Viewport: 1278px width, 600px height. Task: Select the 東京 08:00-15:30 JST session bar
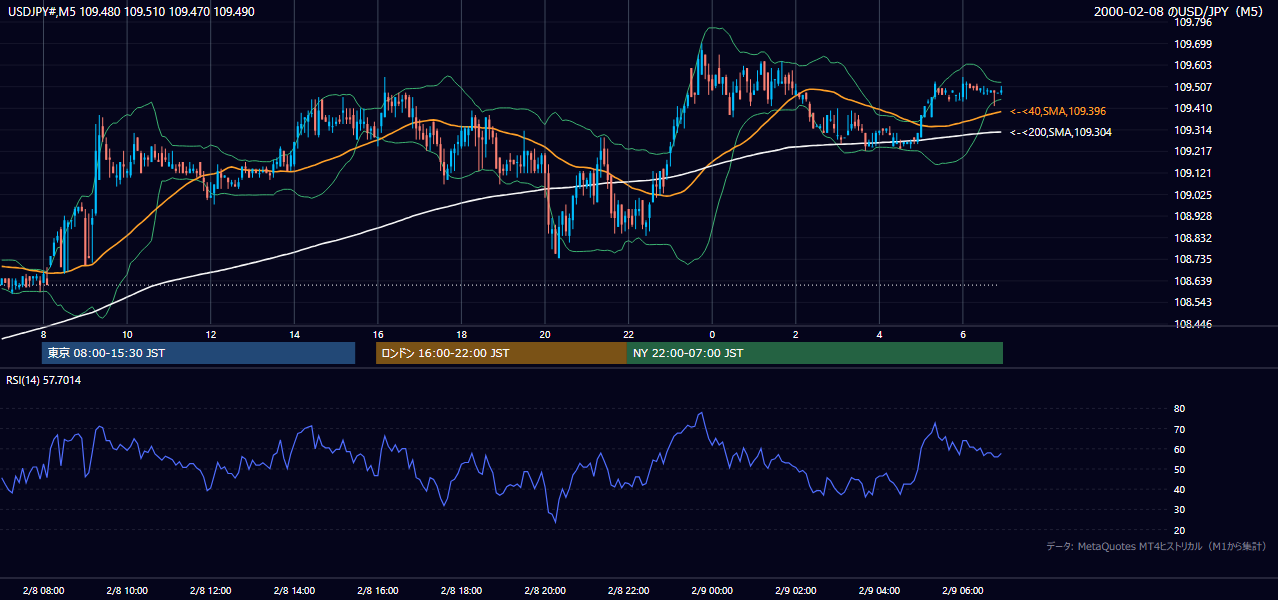(199, 353)
